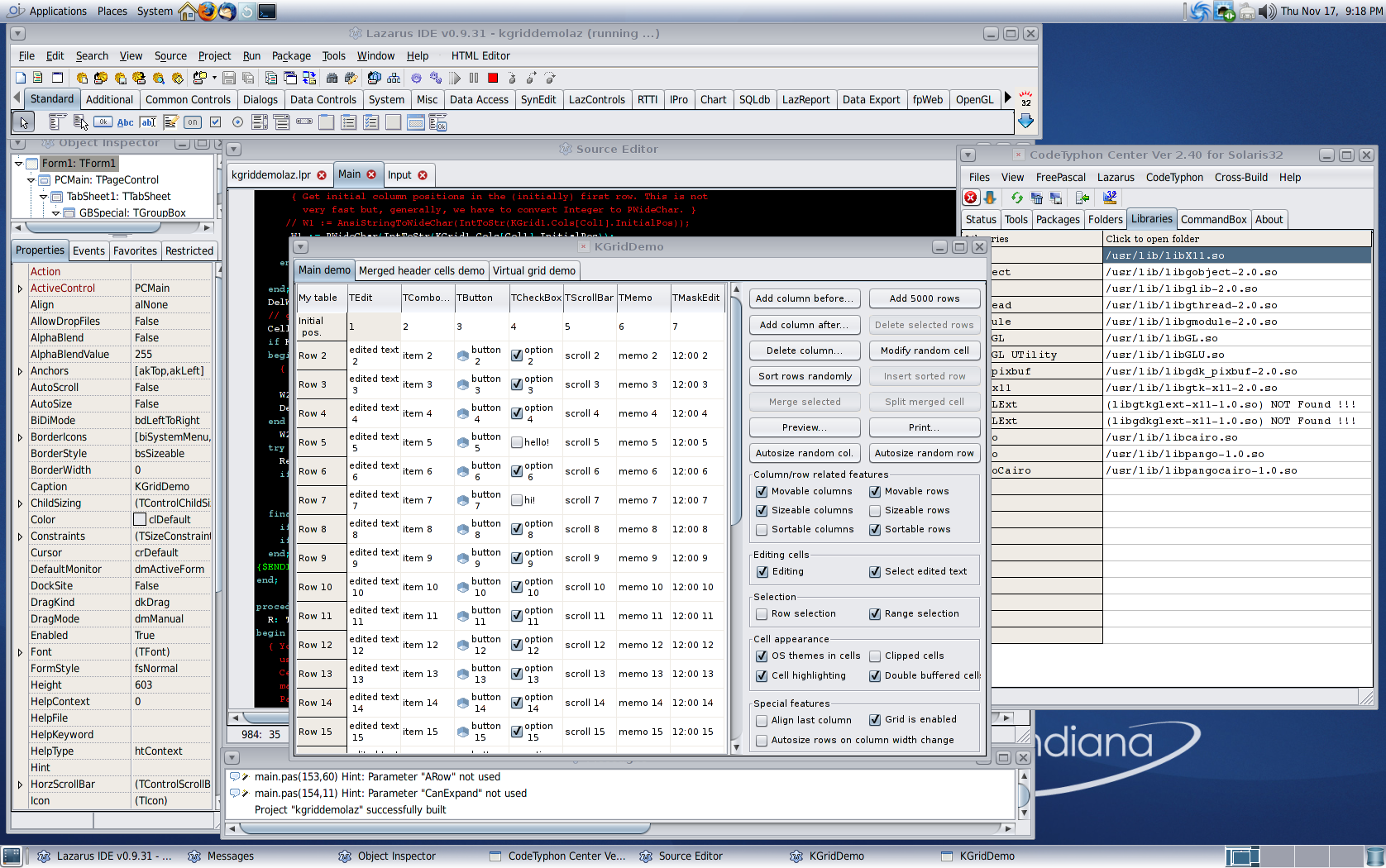Pick the TLabel (Abc) component icon

[125, 122]
